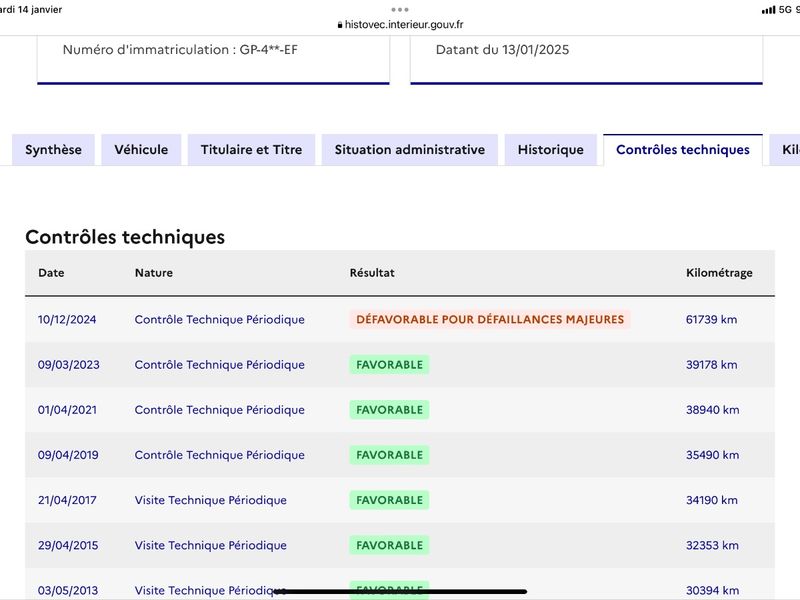Select the 34190 km mileage value

(x=712, y=500)
